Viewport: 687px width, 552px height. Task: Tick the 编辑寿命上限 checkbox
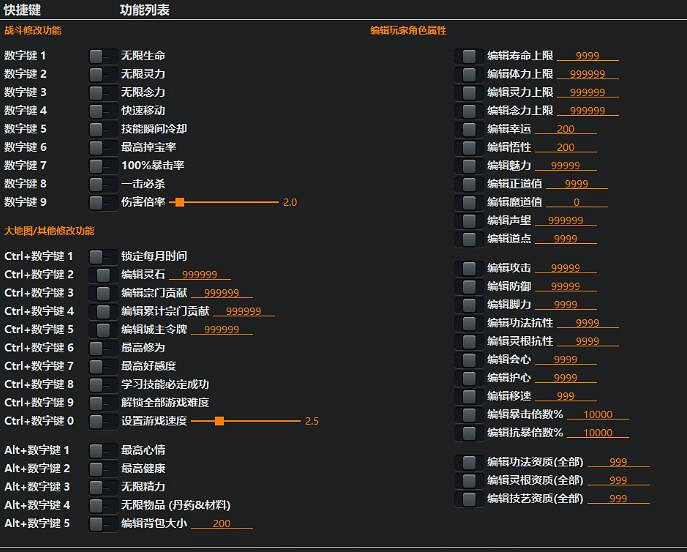[468, 56]
